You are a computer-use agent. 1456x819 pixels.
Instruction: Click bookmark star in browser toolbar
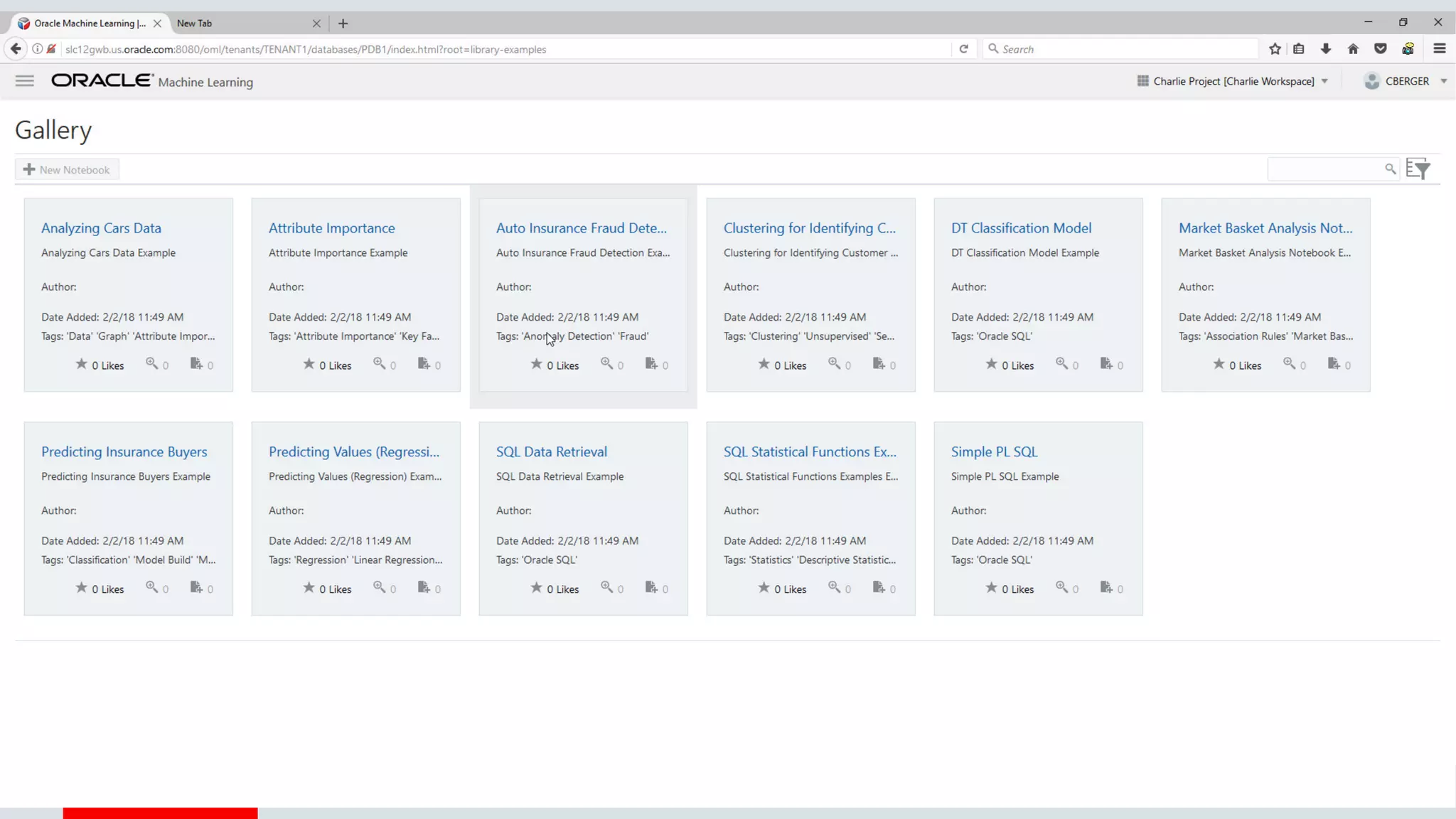point(1275,49)
